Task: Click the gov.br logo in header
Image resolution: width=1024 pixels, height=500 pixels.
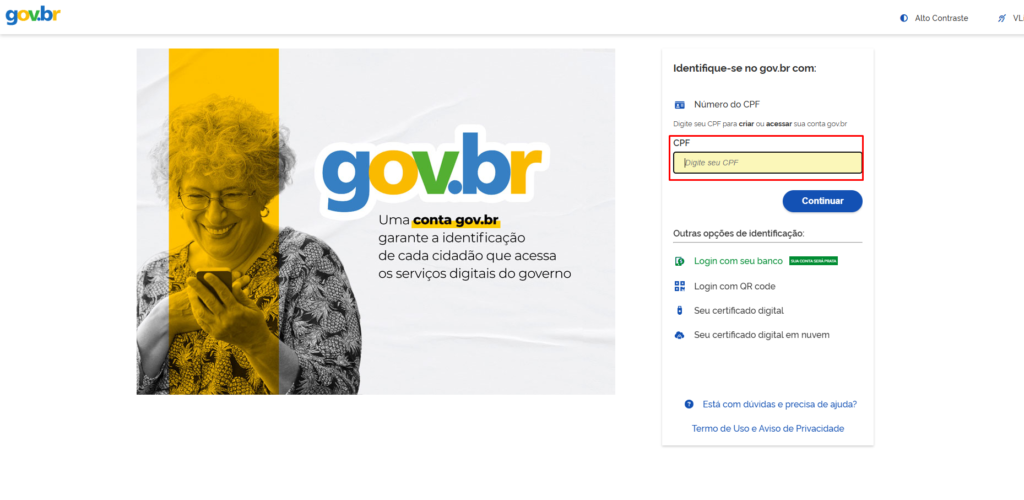Action: pyautogui.click(x=33, y=16)
